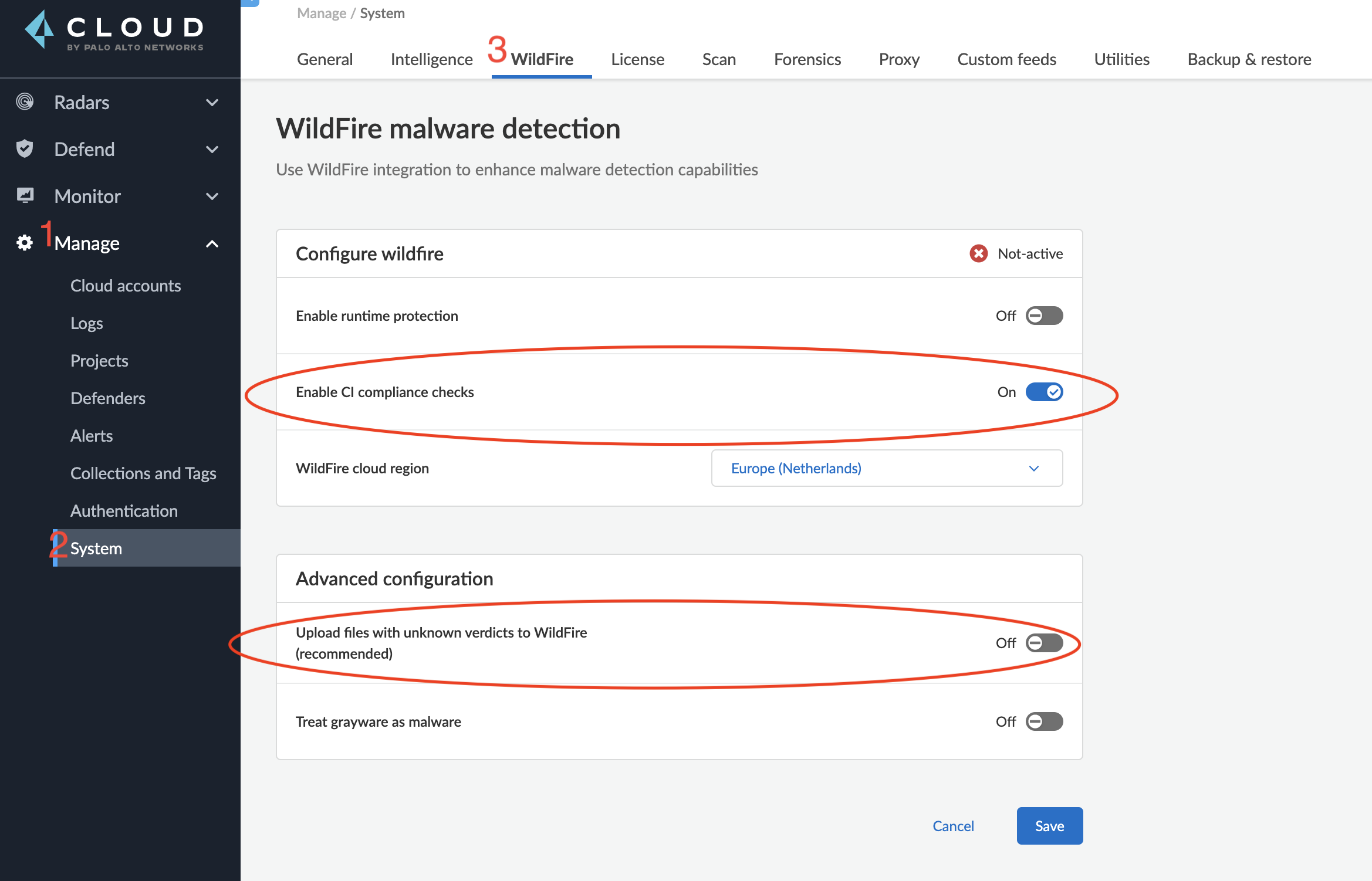The image size is (1372, 881).
Task: Click the Cancel link
Action: 953,826
